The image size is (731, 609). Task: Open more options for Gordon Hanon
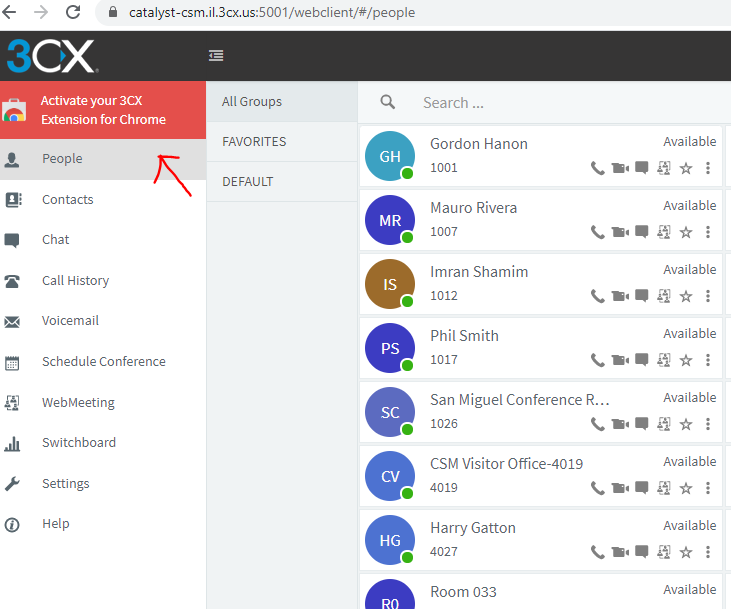pyautogui.click(x=708, y=168)
